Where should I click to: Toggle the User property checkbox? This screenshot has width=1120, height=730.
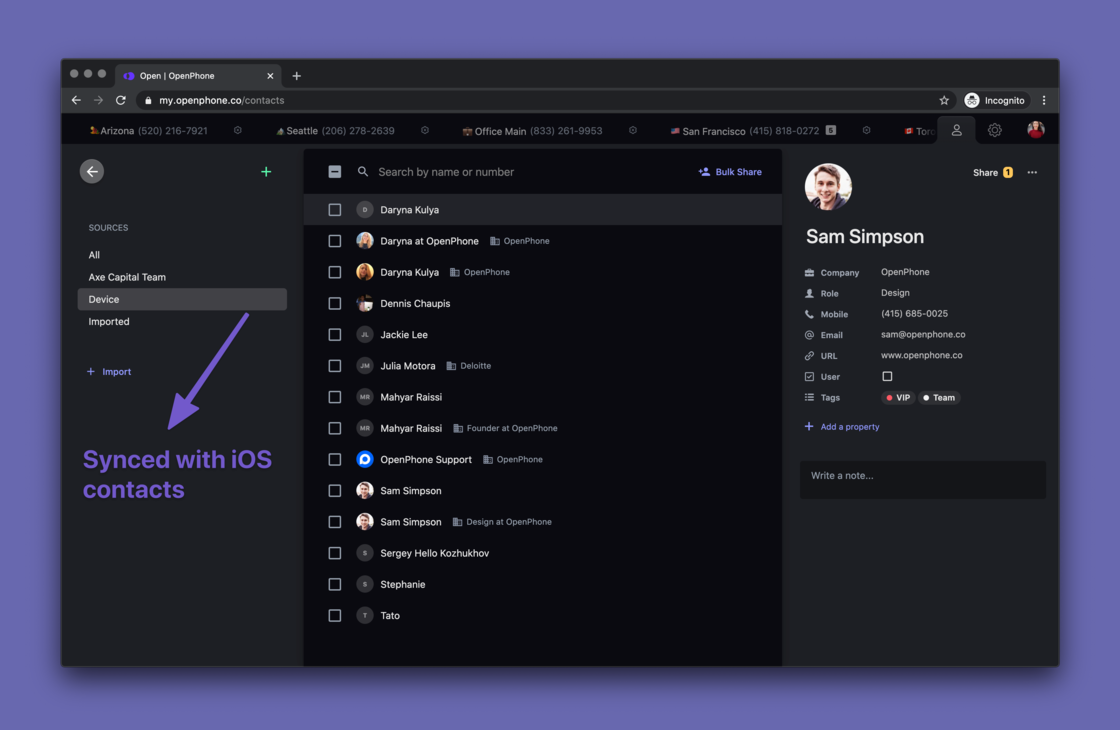click(x=887, y=376)
